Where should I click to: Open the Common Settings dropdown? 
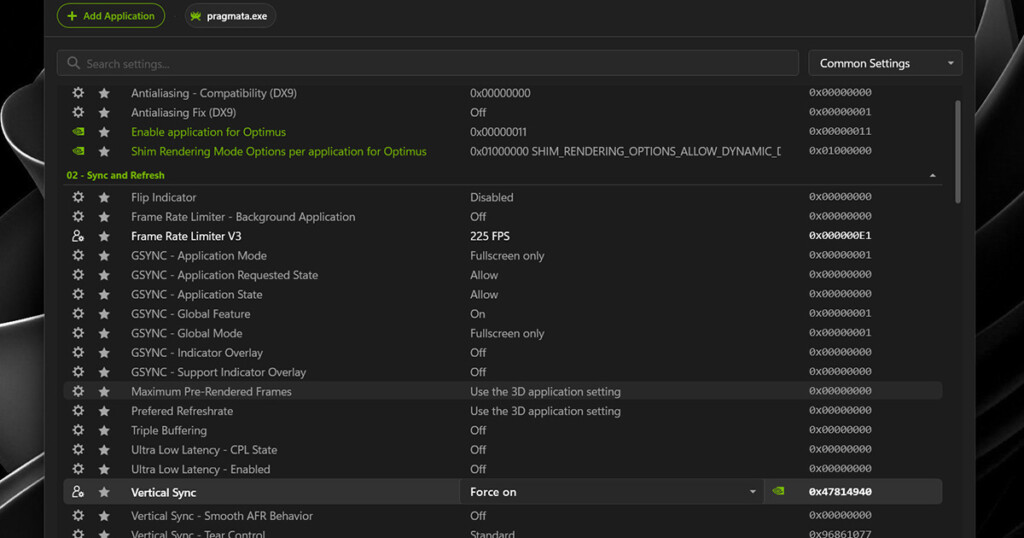click(885, 63)
